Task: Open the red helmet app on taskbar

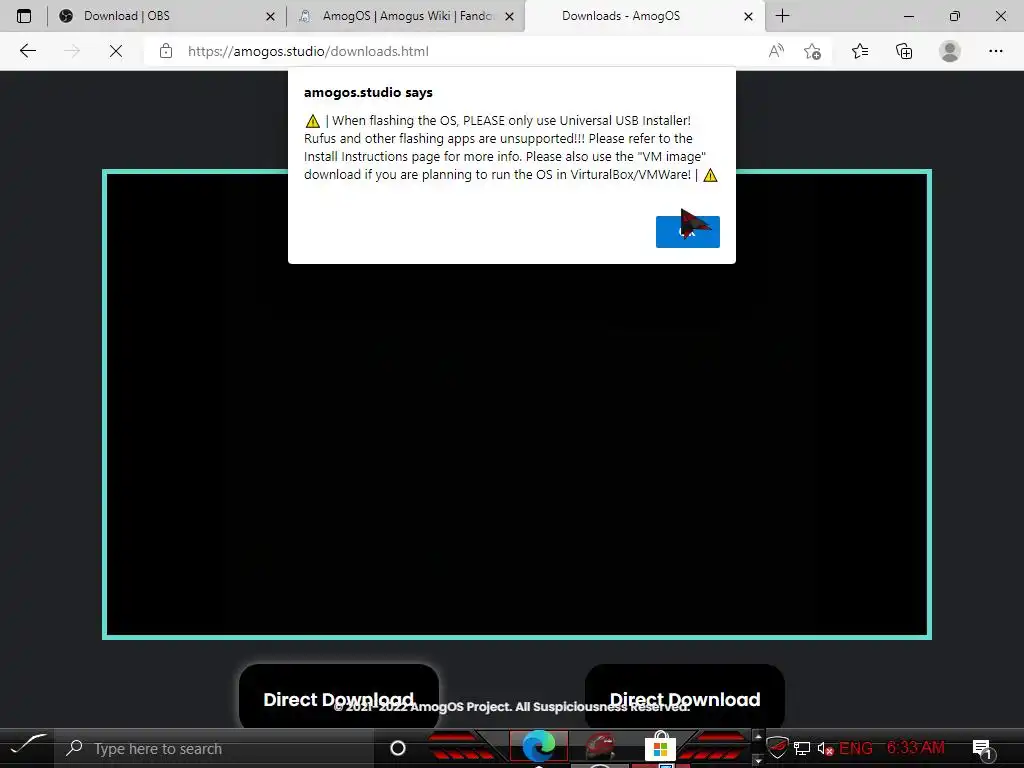Action: click(x=600, y=746)
